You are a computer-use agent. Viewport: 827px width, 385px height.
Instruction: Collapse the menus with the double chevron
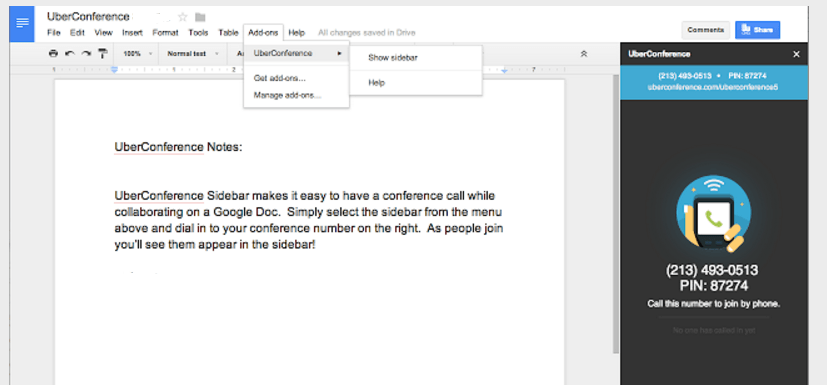pyautogui.click(x=584, y=53)
